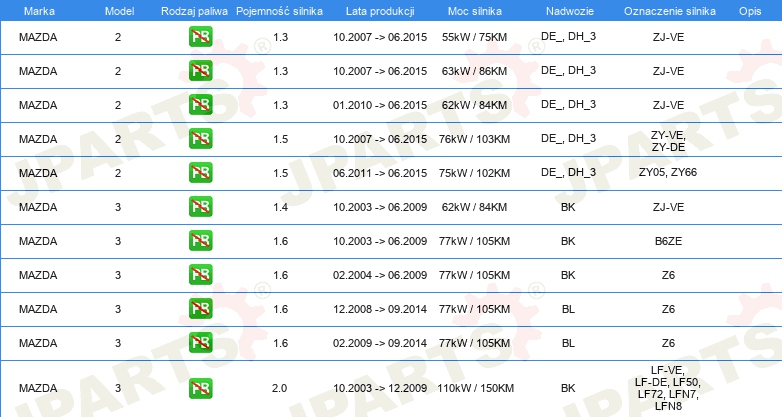Viewport: 782px width, 417px height.
Task: Select the ZY05, ZY66 engine code cell
Action: pyautogui.click(x=668, y=173)
